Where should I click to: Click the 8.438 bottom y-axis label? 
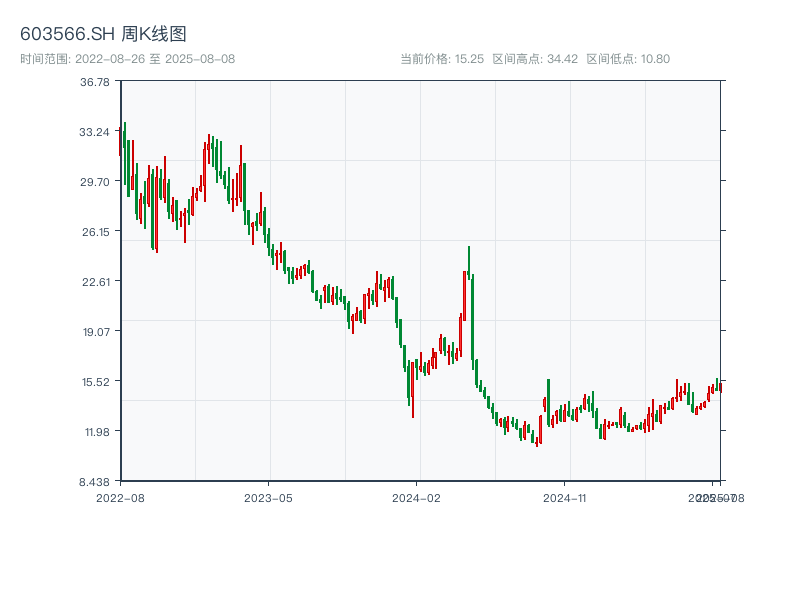tap(95, 482)
